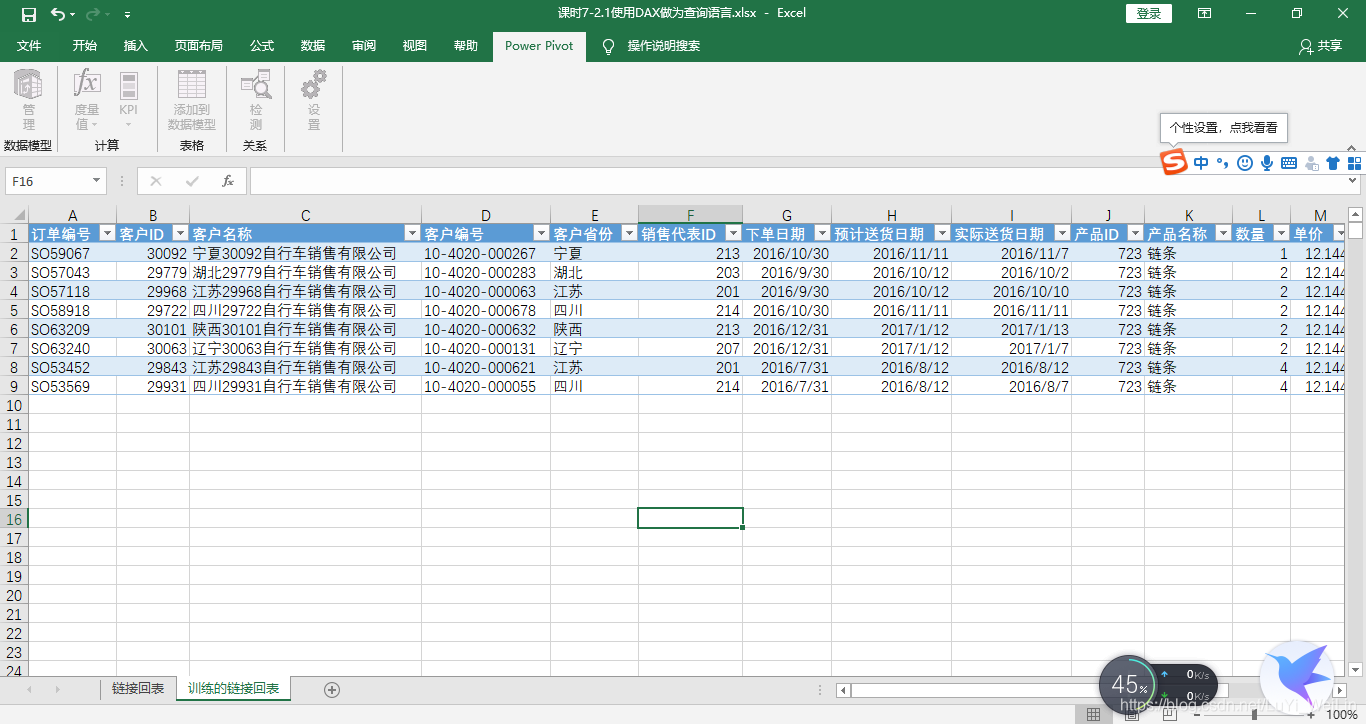Viewport: 1366px width, 724px height.
Task: Click the Sogou emoji smiley icon
Action: click(1245, 163)
